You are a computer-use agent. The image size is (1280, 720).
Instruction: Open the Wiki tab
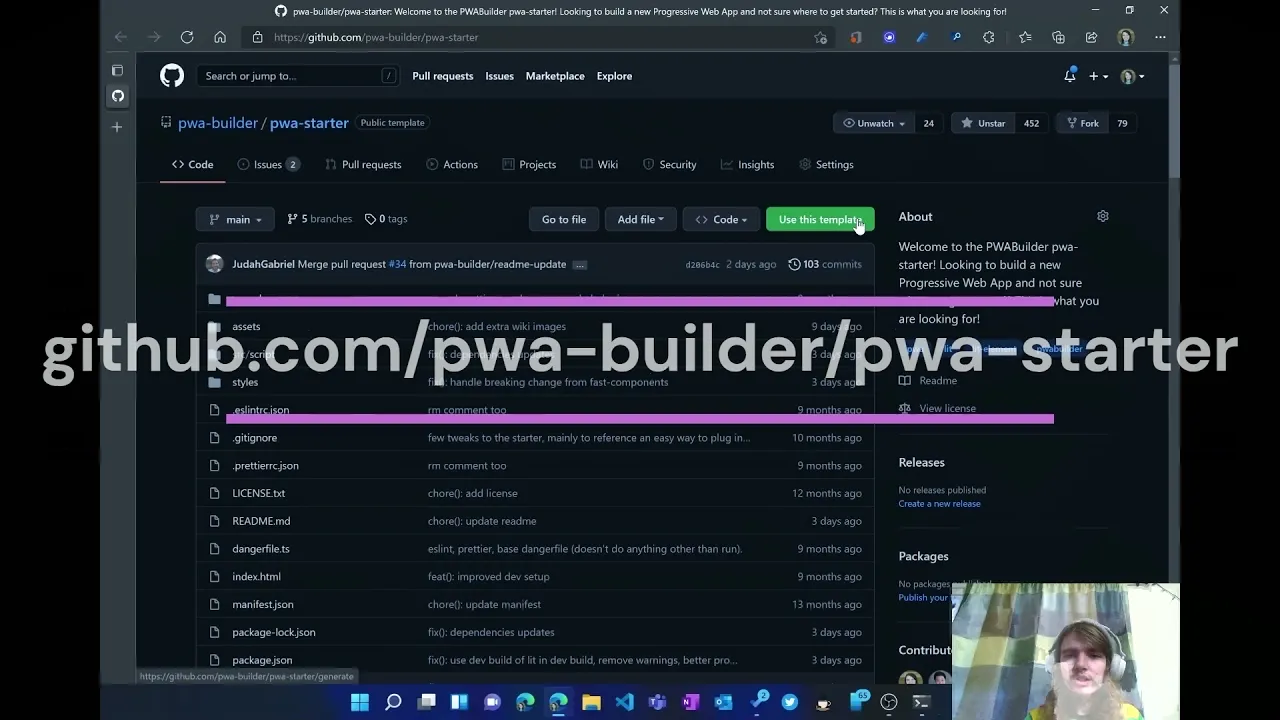pos(599,164)
